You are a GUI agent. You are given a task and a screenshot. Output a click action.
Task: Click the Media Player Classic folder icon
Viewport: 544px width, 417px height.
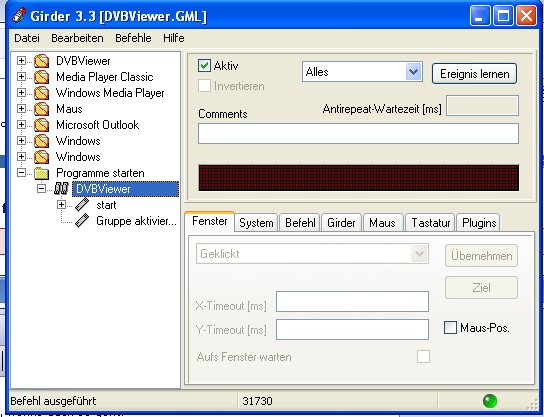click(42, 77)
